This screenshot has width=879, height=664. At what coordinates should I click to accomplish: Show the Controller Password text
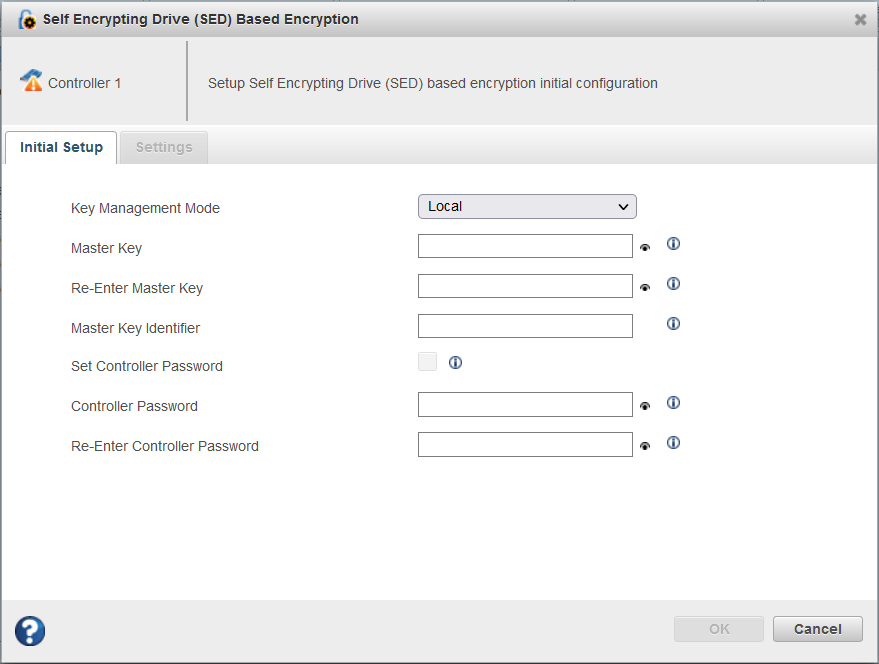click(x=645, y=405)
